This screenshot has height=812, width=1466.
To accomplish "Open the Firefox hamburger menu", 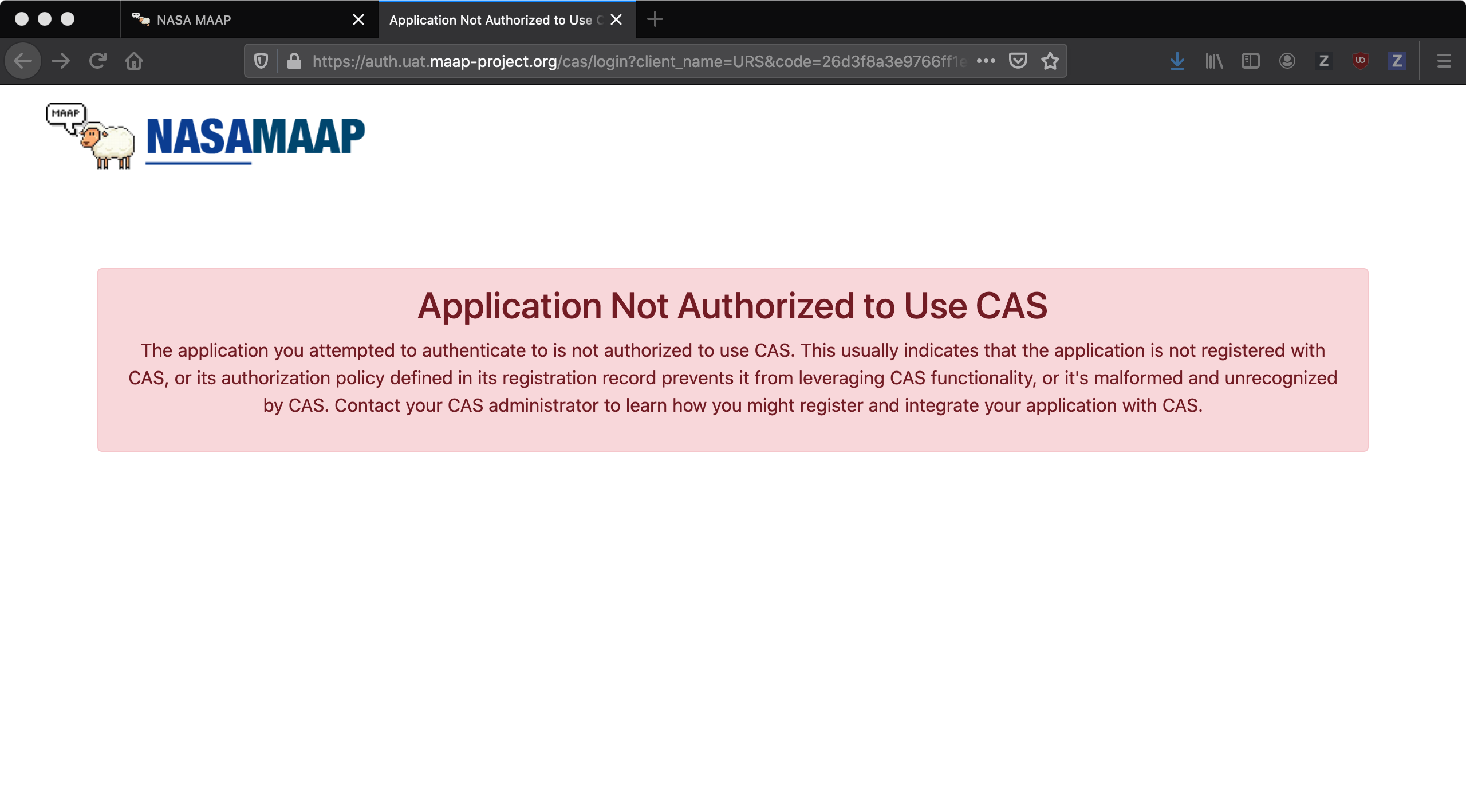I will coord(1443,61).
